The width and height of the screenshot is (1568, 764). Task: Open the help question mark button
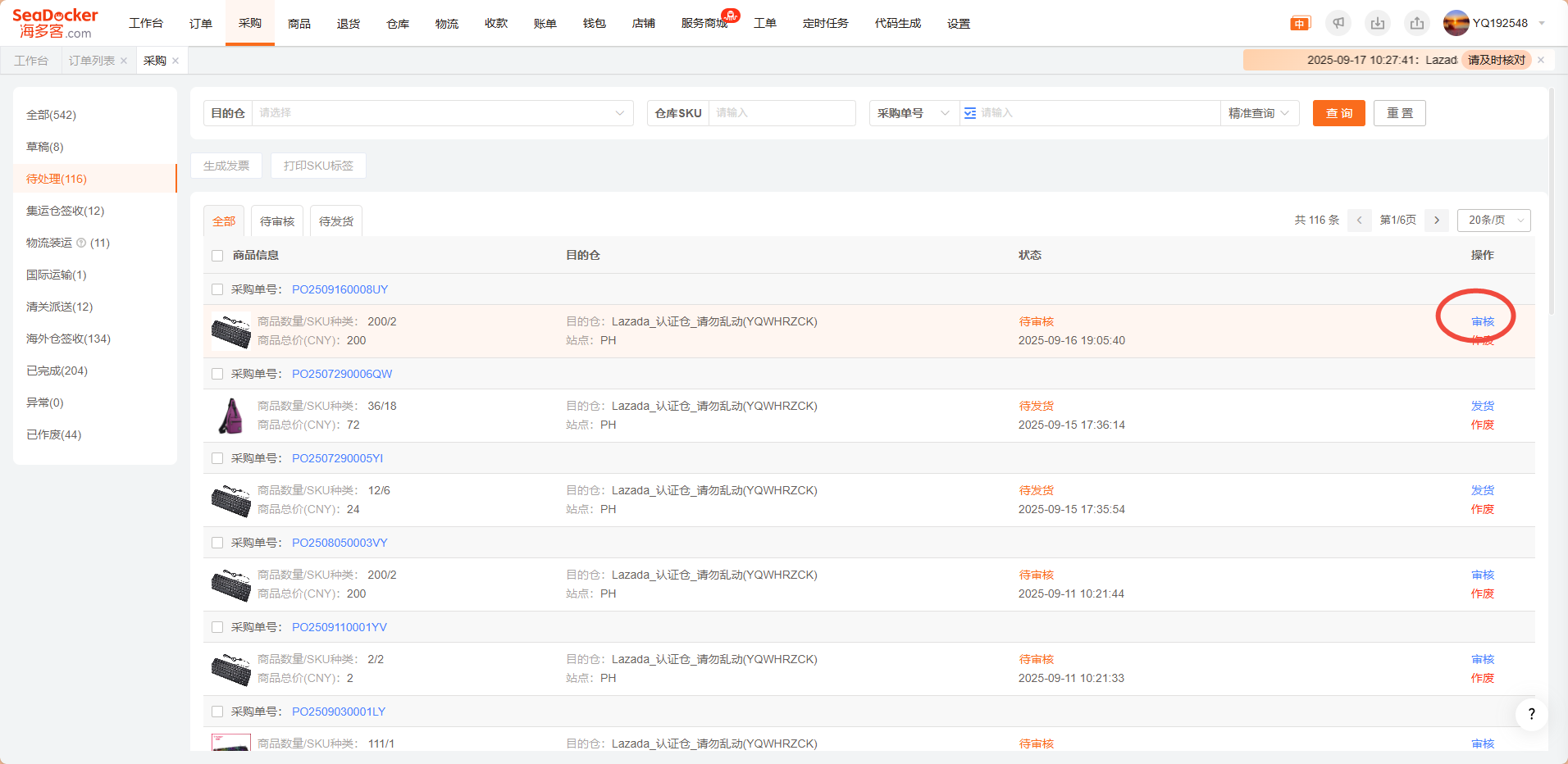point(1531,714)
